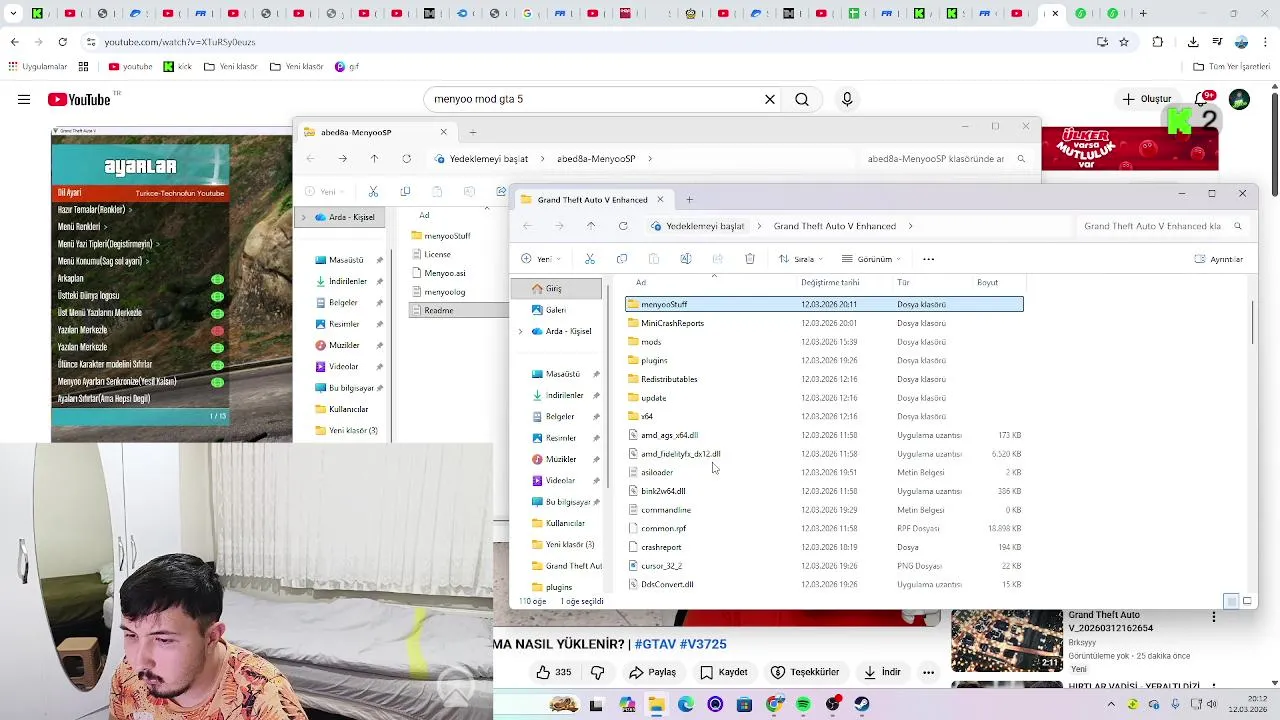This screenshot has width=1280, height=720.
Task: Open Steam from the taskbar
Action: coord(862,704)
